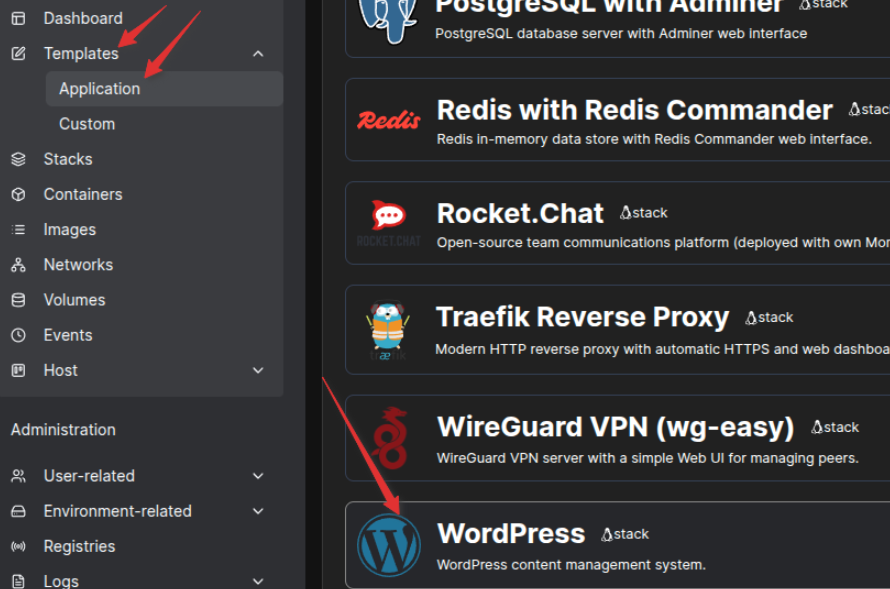Click the WireGuard dragon logo
Viewport: 890px width, 589px height.
[390, 437]
